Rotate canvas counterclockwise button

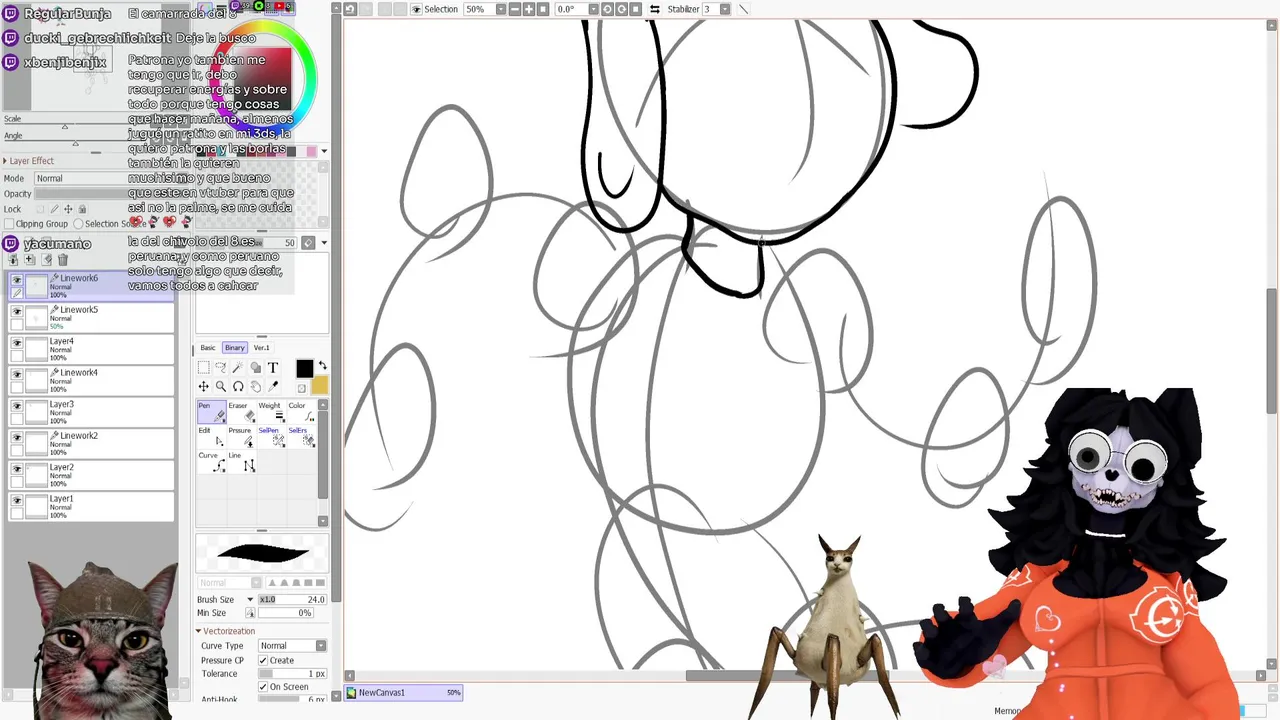607,9
